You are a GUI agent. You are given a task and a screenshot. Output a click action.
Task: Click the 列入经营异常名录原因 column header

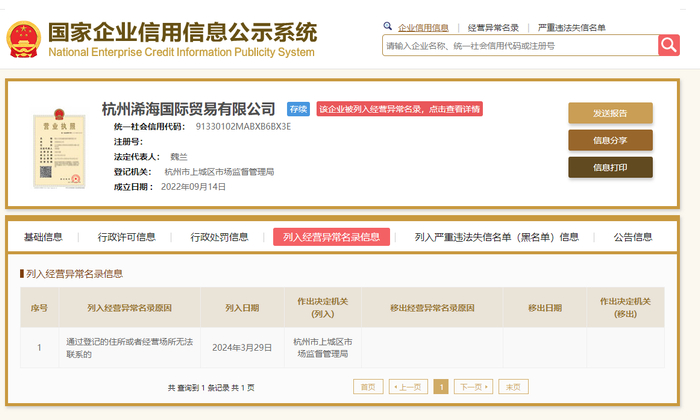(129, 308)
